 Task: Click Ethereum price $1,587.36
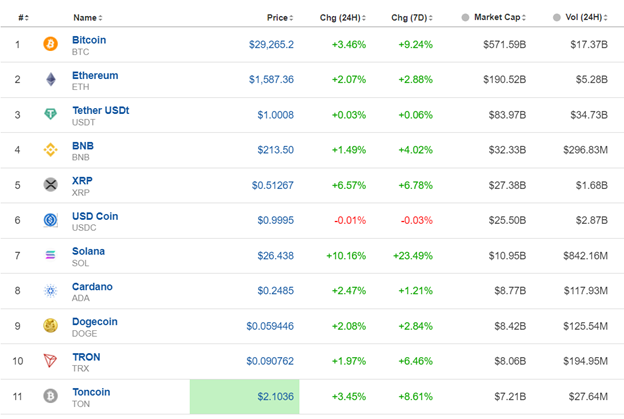(271, 79)
